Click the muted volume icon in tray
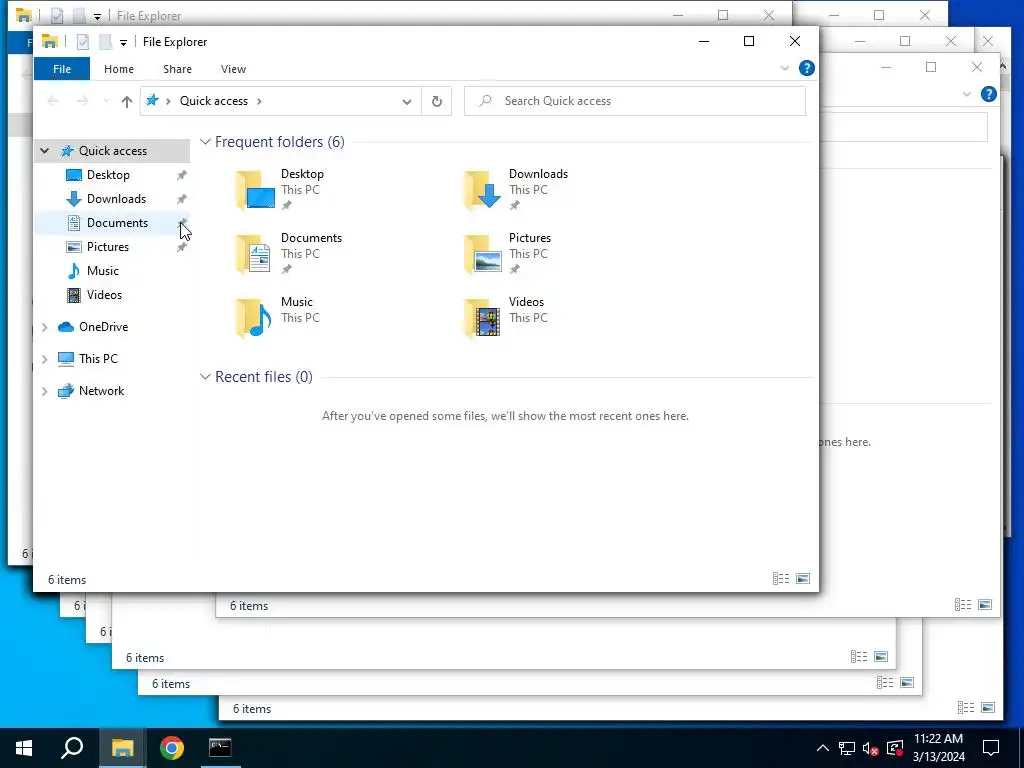Image resolution: width=1024 pixels, height=768 pixels. [x=871, y=748]
